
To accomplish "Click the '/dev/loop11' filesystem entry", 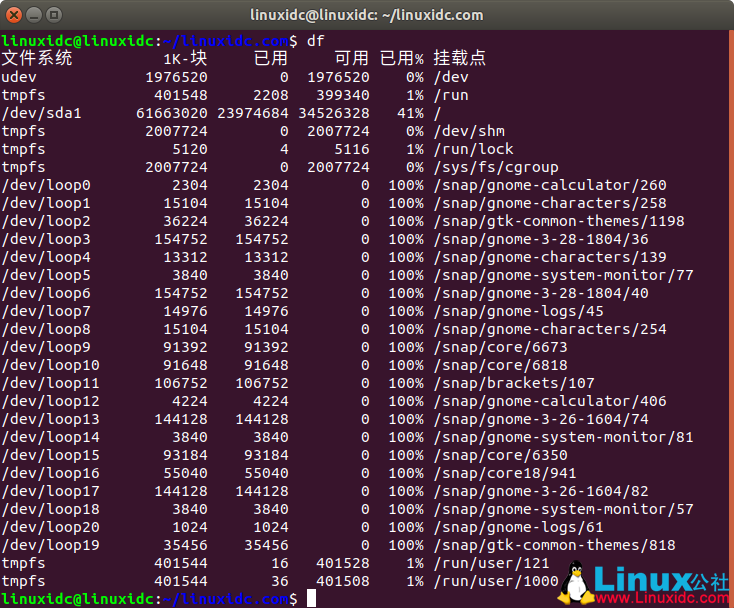I will pos(51,383).
